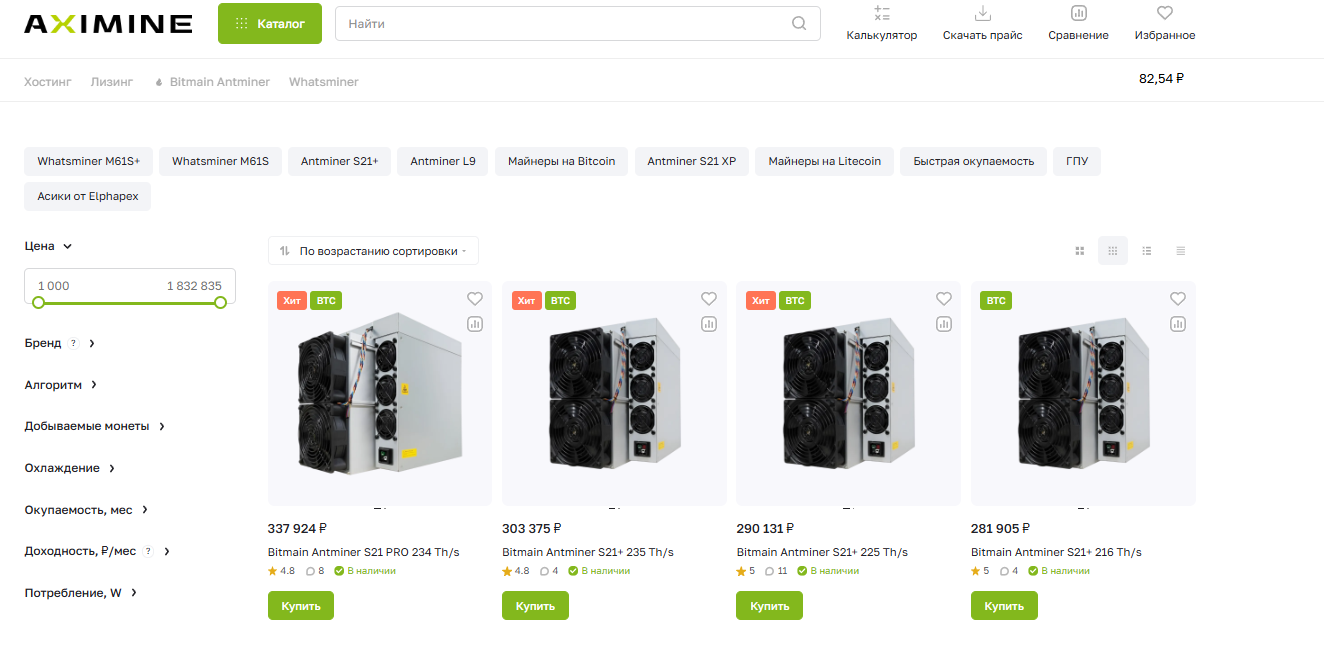Select the Antminer L9 tag
The height and width of the screenshot is (650, 1324).
443,161
